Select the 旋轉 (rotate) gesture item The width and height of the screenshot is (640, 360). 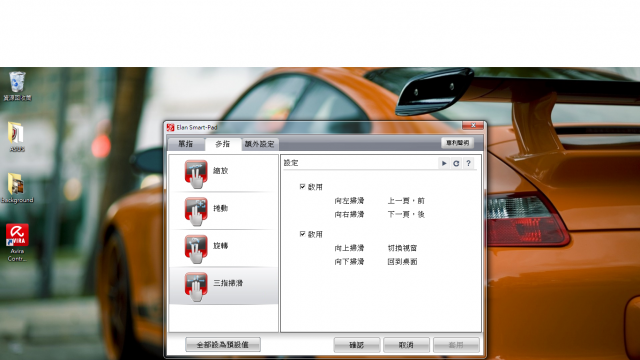point(223,248)
